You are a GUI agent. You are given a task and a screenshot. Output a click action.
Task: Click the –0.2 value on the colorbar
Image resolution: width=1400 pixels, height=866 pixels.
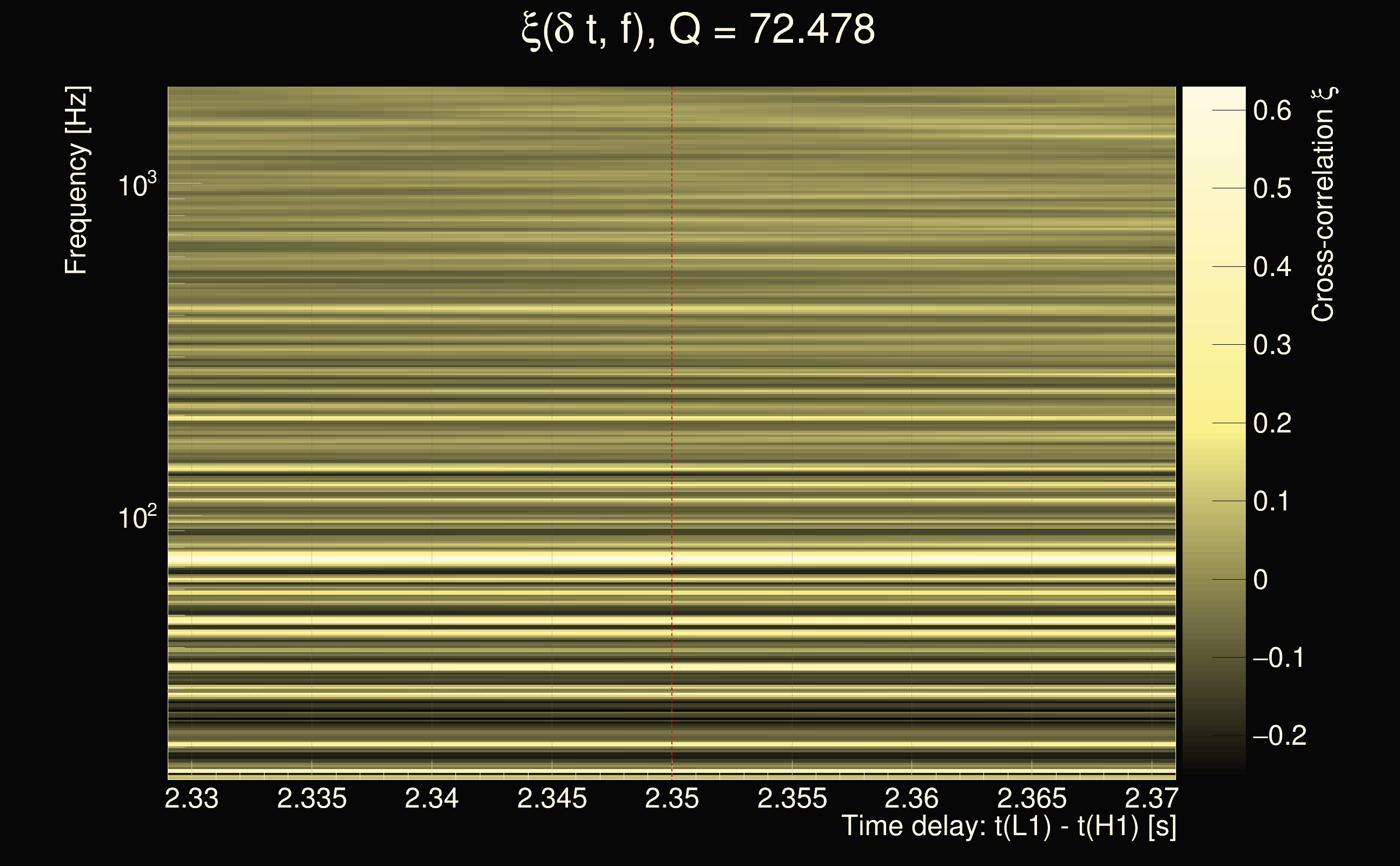pos(1279,736)
